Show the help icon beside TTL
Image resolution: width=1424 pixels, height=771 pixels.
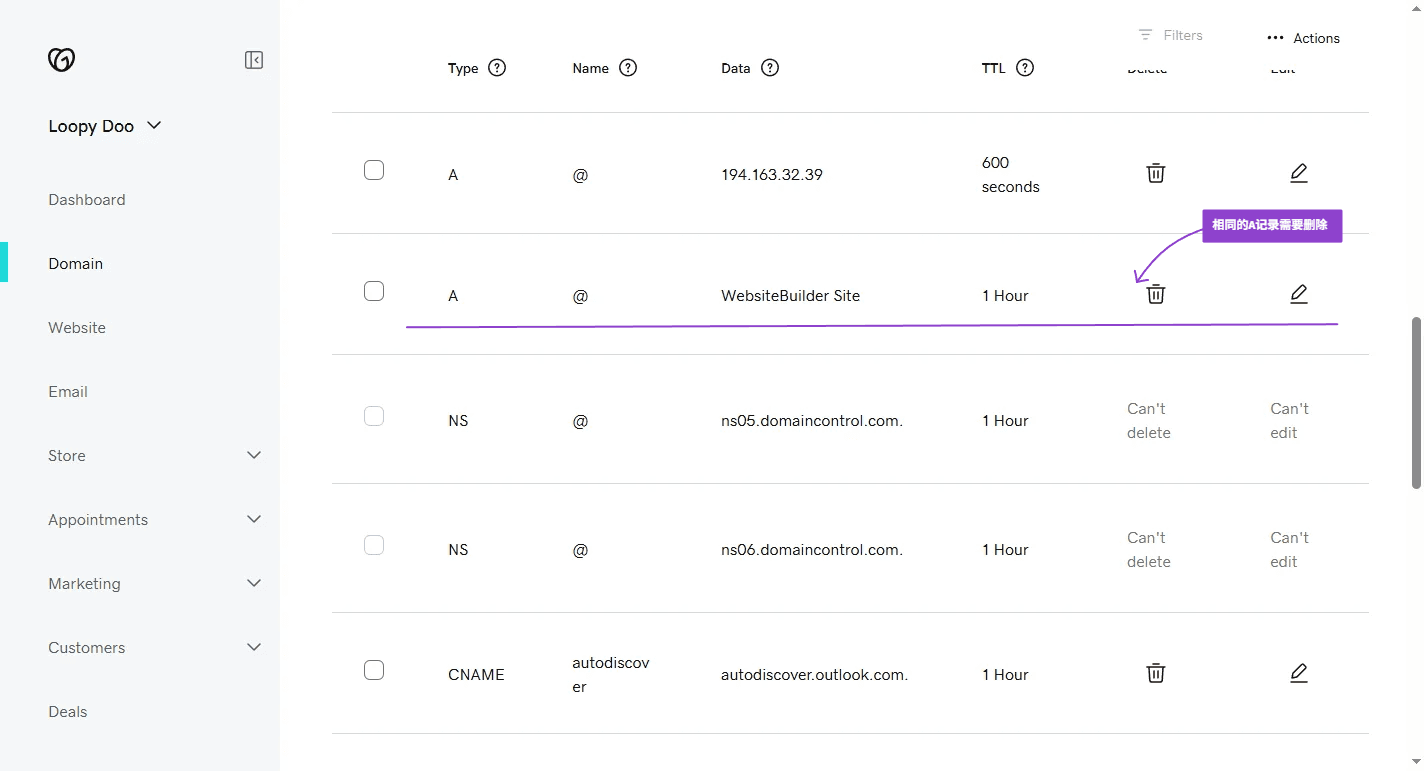pyautogui.click(x=1025, y=68)
